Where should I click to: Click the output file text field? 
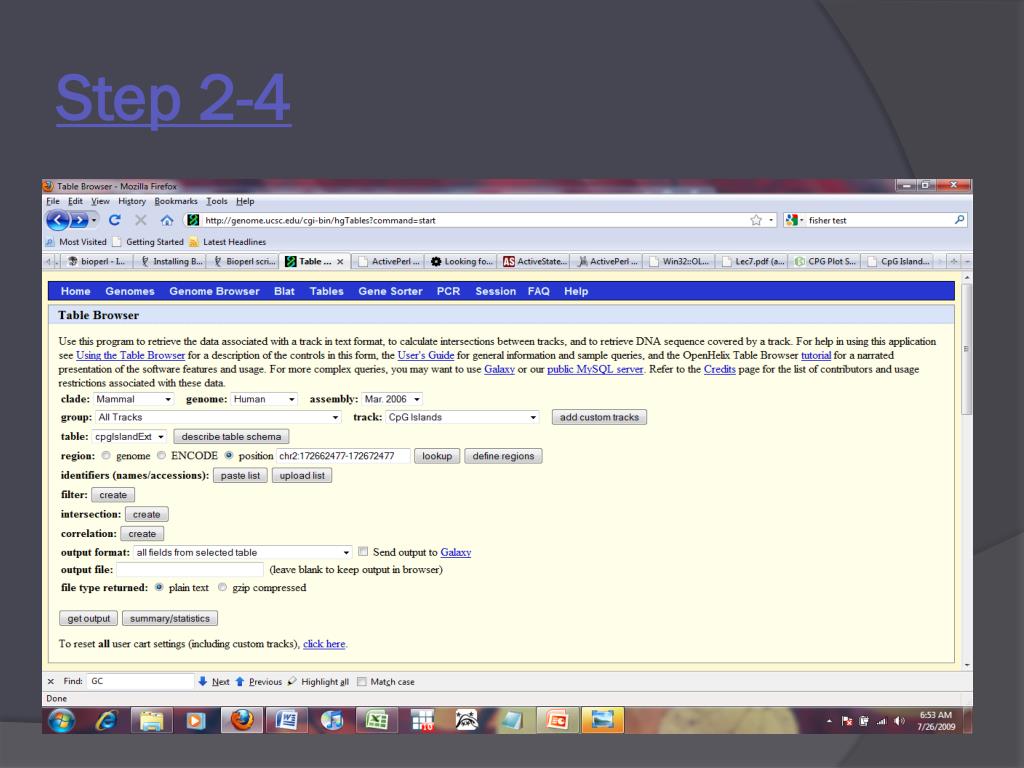(x=189, y=569)
